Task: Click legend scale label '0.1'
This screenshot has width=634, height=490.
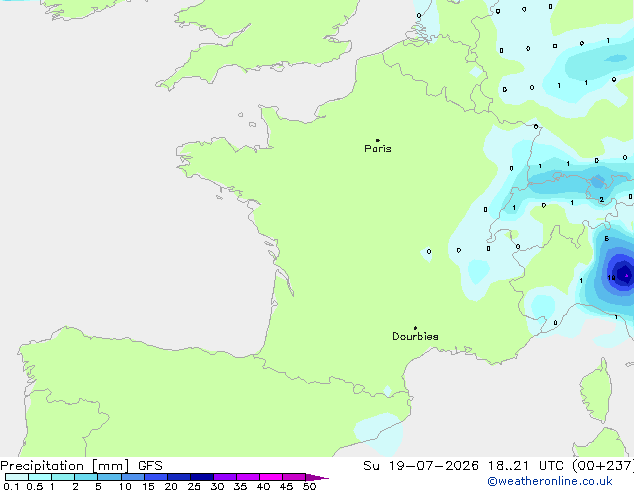Action: pyautogui.click(x=11, y=486)
